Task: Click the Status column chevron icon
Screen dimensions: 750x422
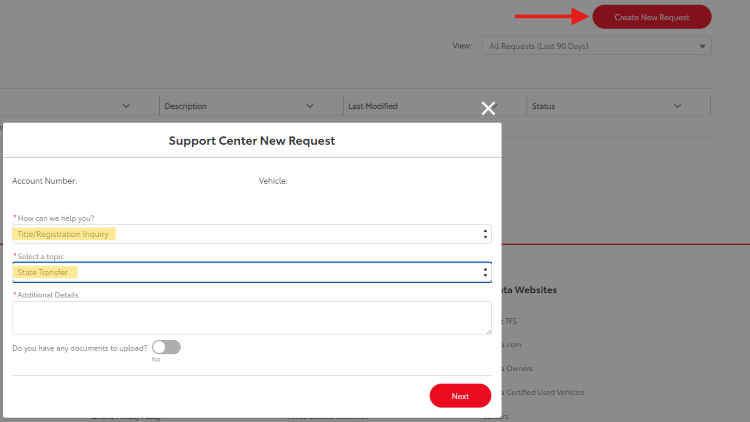Action: point(677,106)
